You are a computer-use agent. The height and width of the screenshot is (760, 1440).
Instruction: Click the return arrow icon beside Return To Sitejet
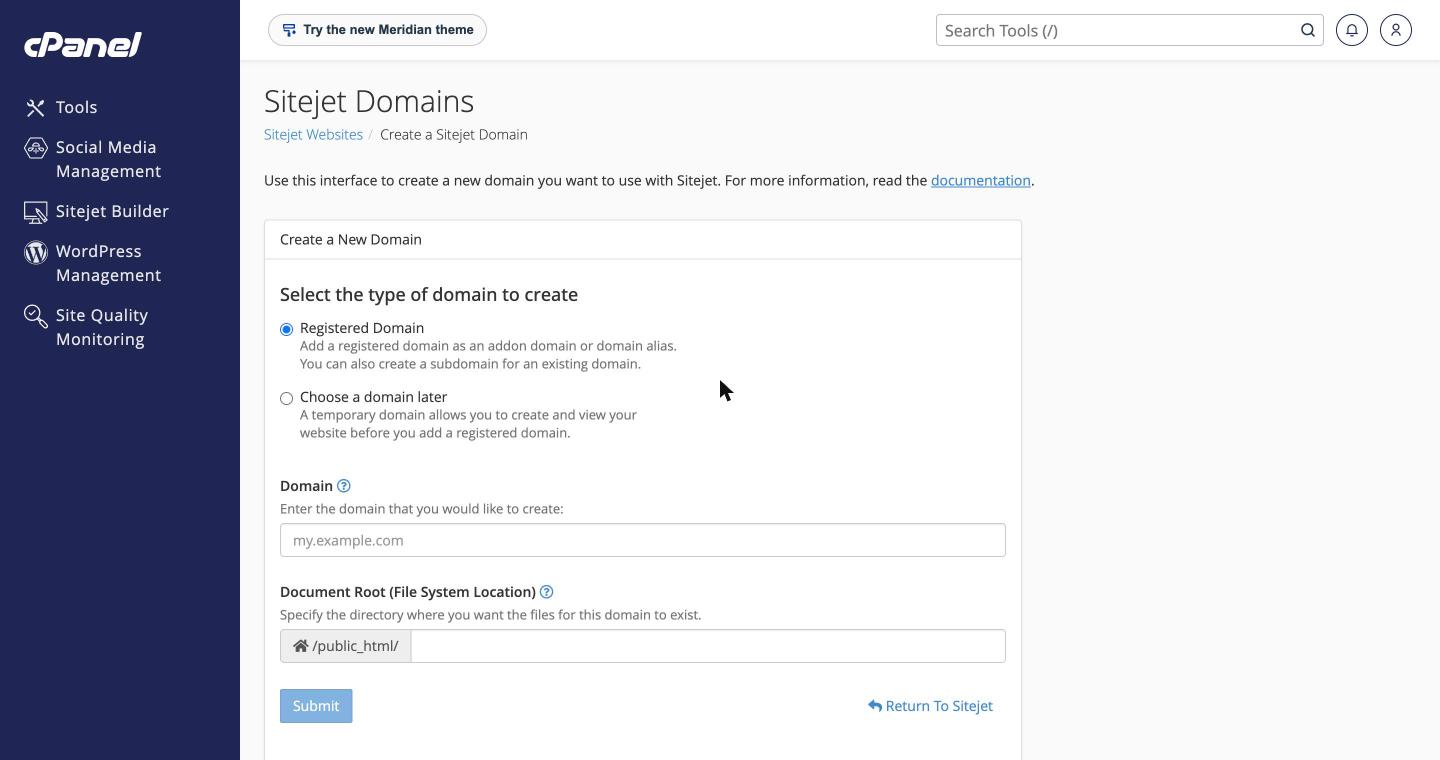coord(875,706)
